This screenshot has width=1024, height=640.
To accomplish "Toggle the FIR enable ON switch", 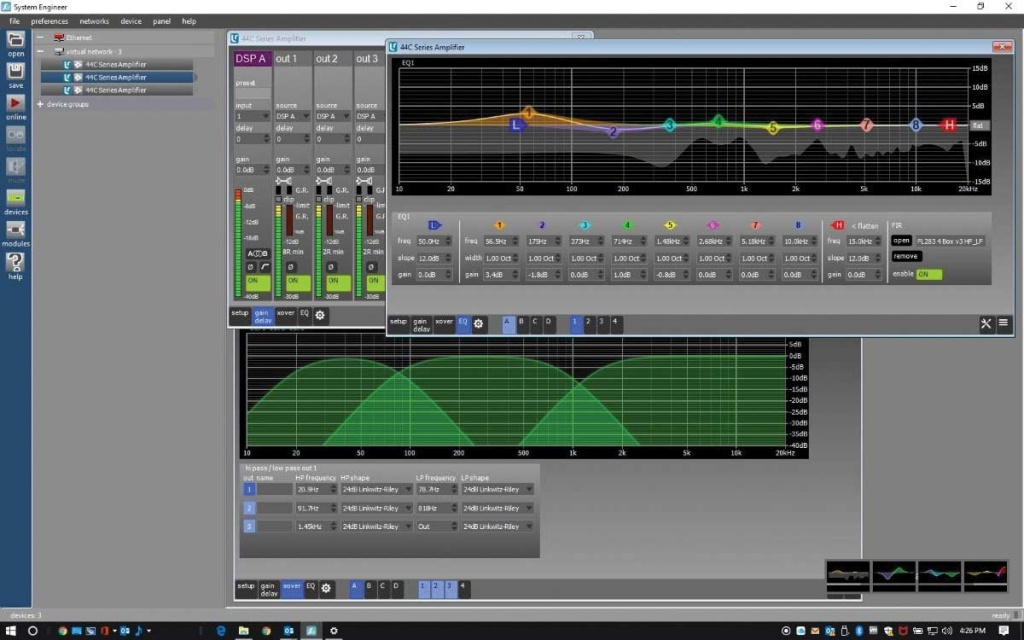I will pos(929,274).
